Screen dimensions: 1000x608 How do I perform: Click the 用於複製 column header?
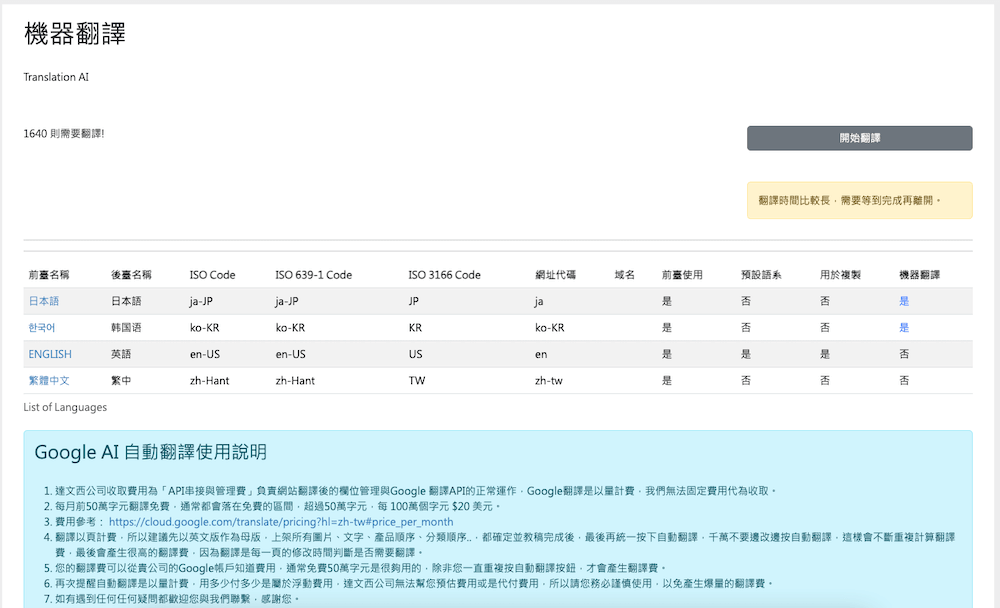[840, 275]
